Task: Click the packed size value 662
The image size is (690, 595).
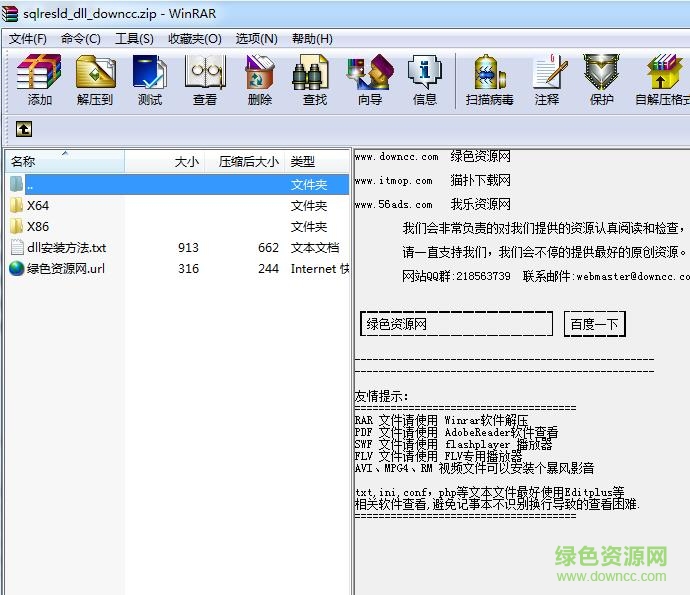Action: [268, 248]
